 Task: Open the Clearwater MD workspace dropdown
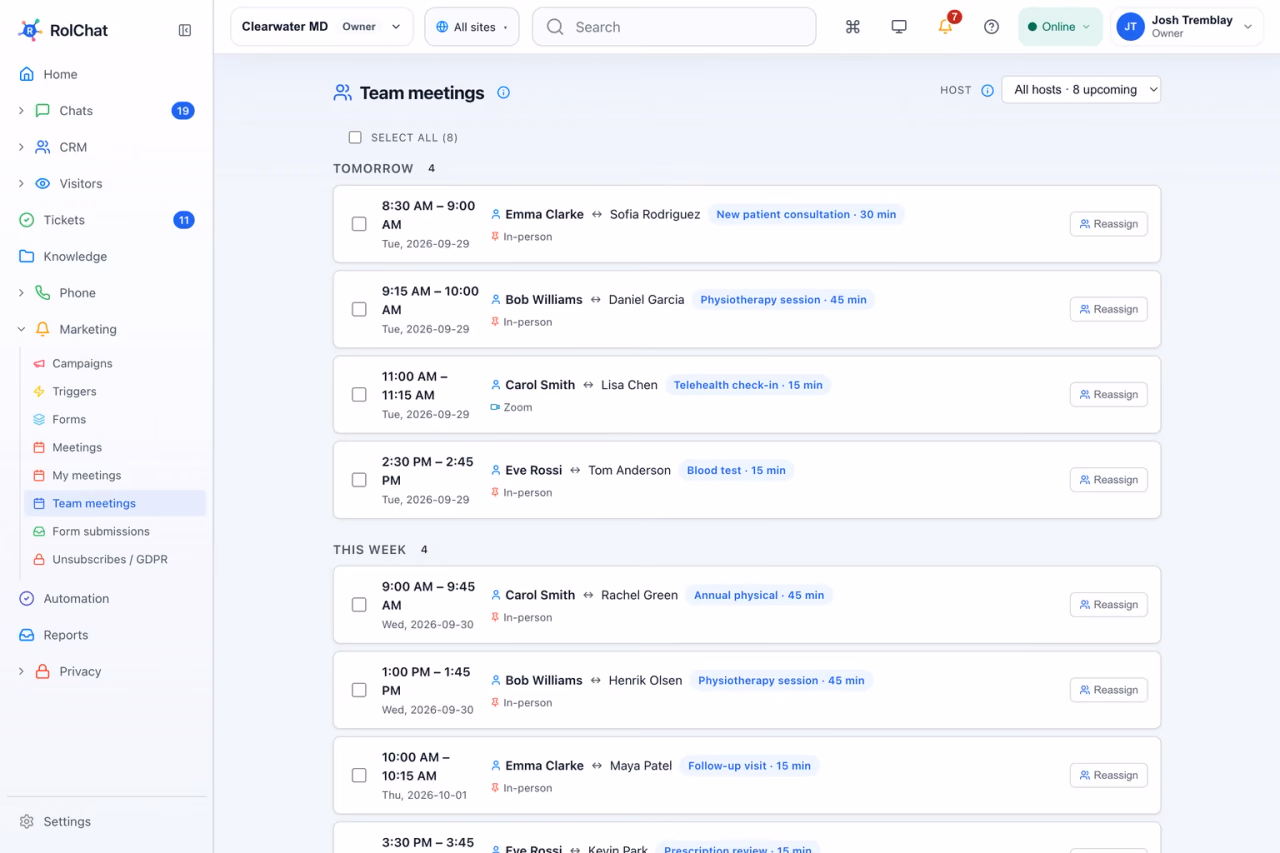(321, 27)
